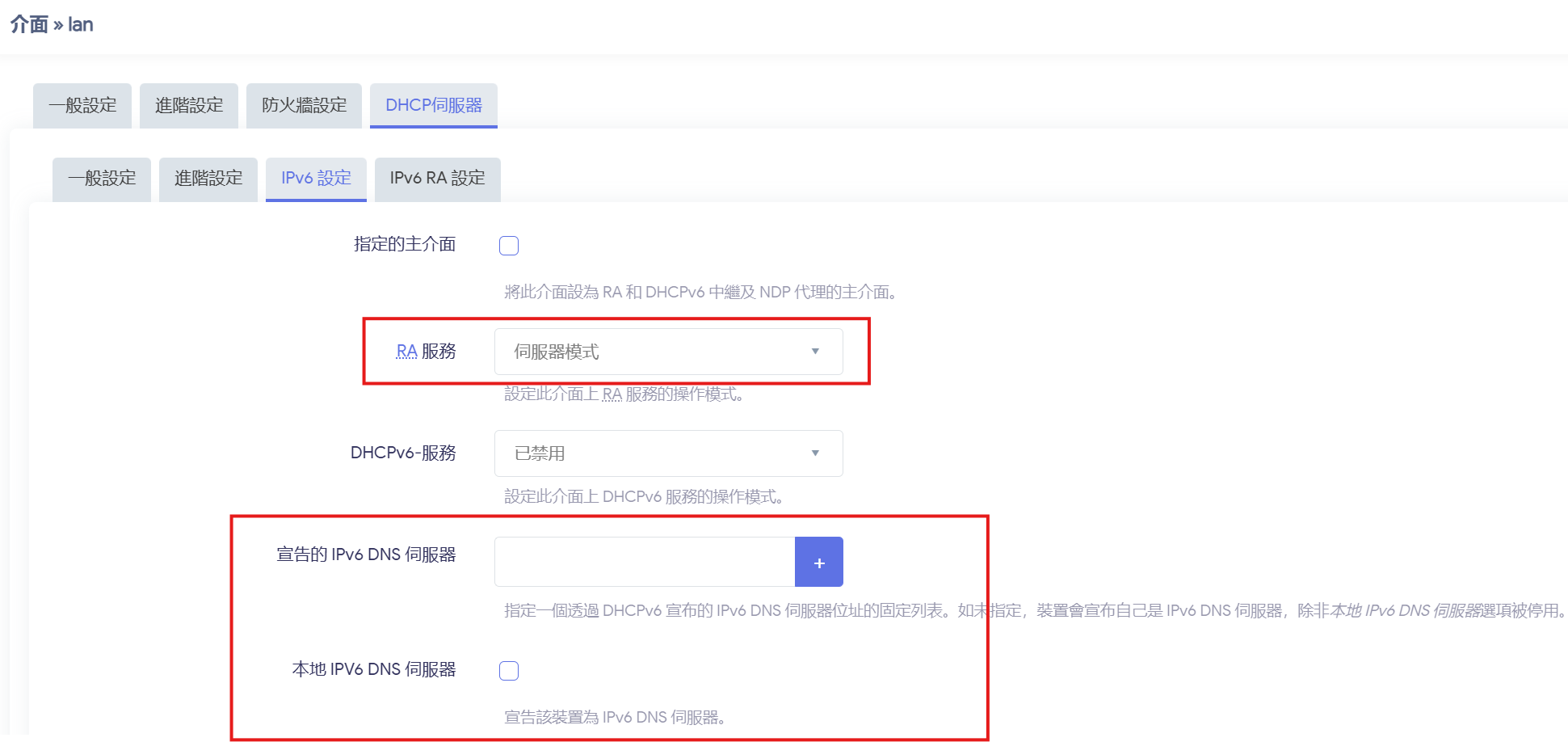
Task: Expand the DHCPv6-服務 dropdown showing 已禁用
Action: (x=668, y=453)
